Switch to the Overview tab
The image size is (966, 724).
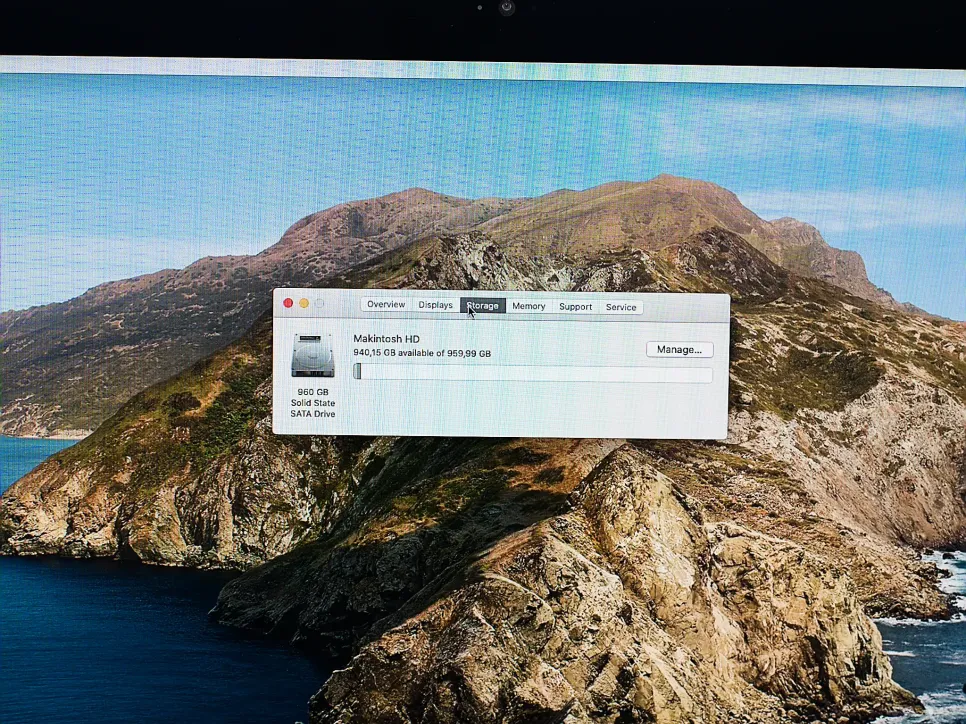pos(386,304)
